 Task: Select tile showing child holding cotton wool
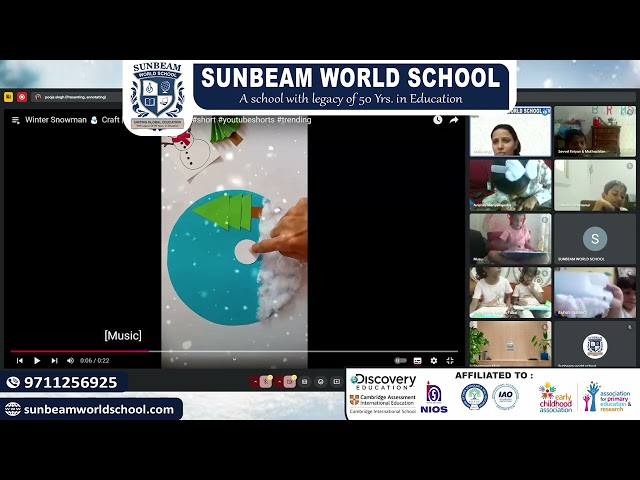click(595, 293)
